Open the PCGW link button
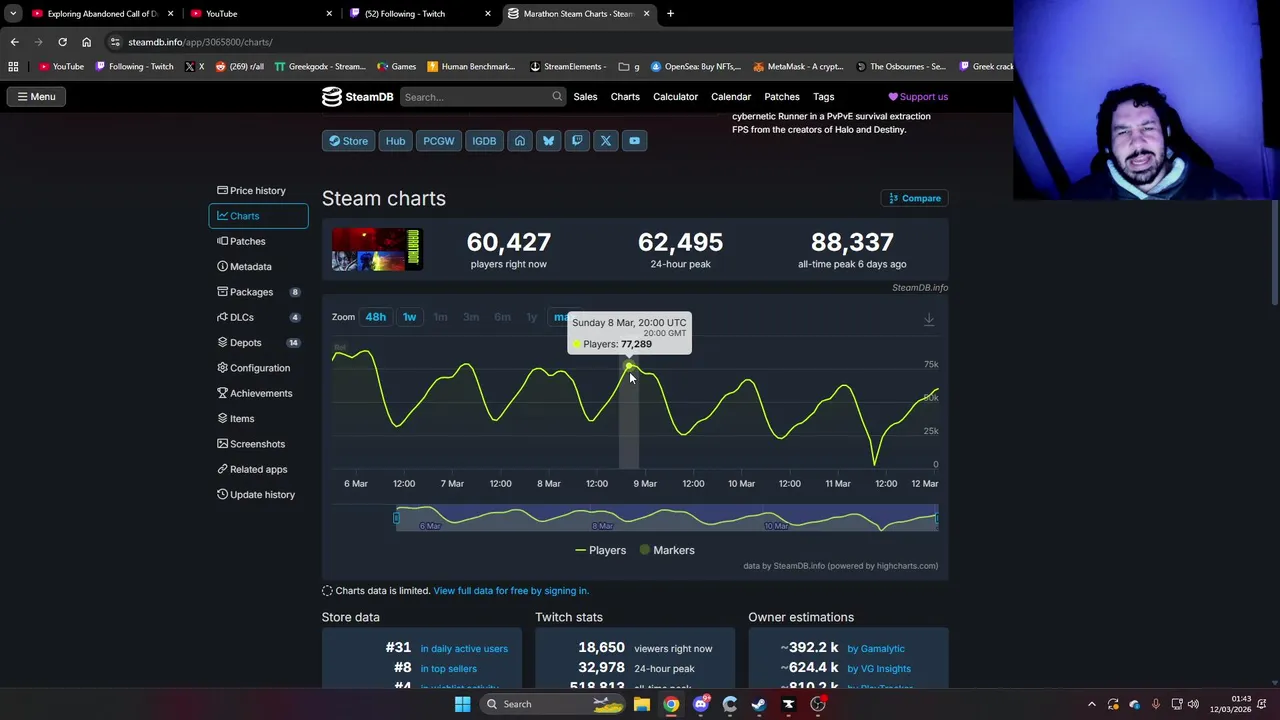The height and width of the screenshot is (720, 1280). pyautogui.click(x=439, y=141)
